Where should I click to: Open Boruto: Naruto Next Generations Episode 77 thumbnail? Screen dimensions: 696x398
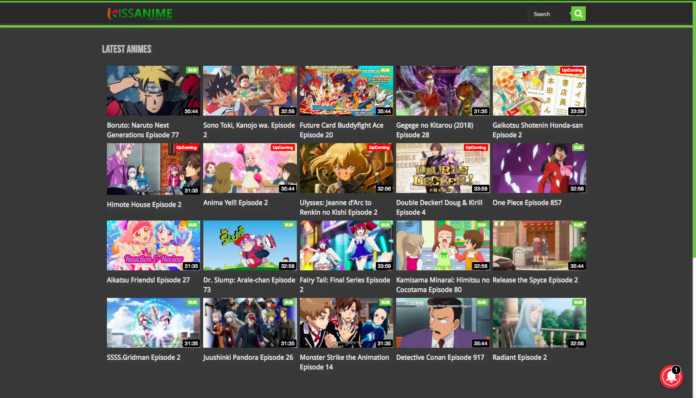click(153, 91)
